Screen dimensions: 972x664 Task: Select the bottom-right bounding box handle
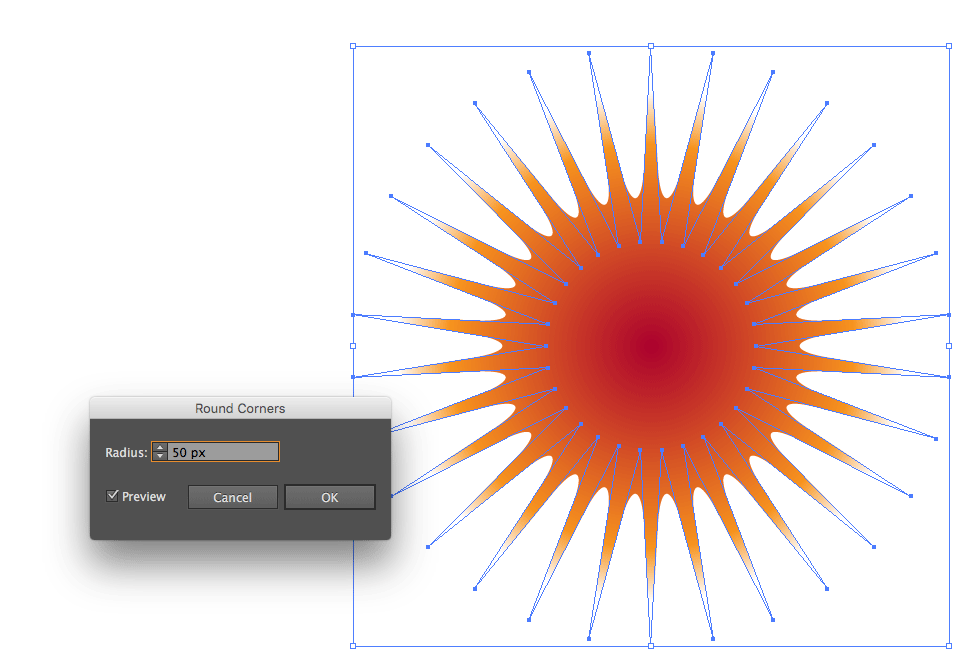[949, 646]
